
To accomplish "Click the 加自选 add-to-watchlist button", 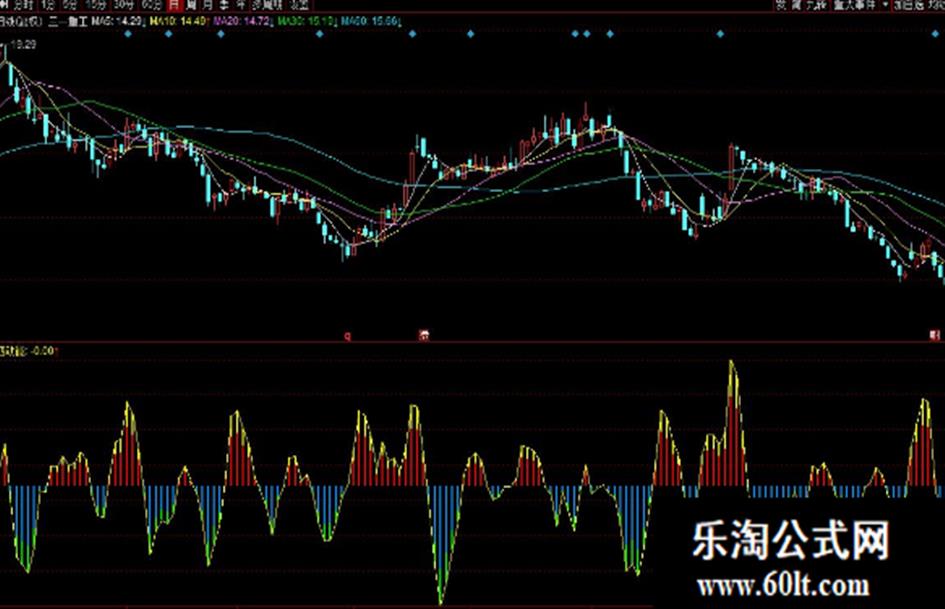I will pyautogui.click(x=909, y=5).
